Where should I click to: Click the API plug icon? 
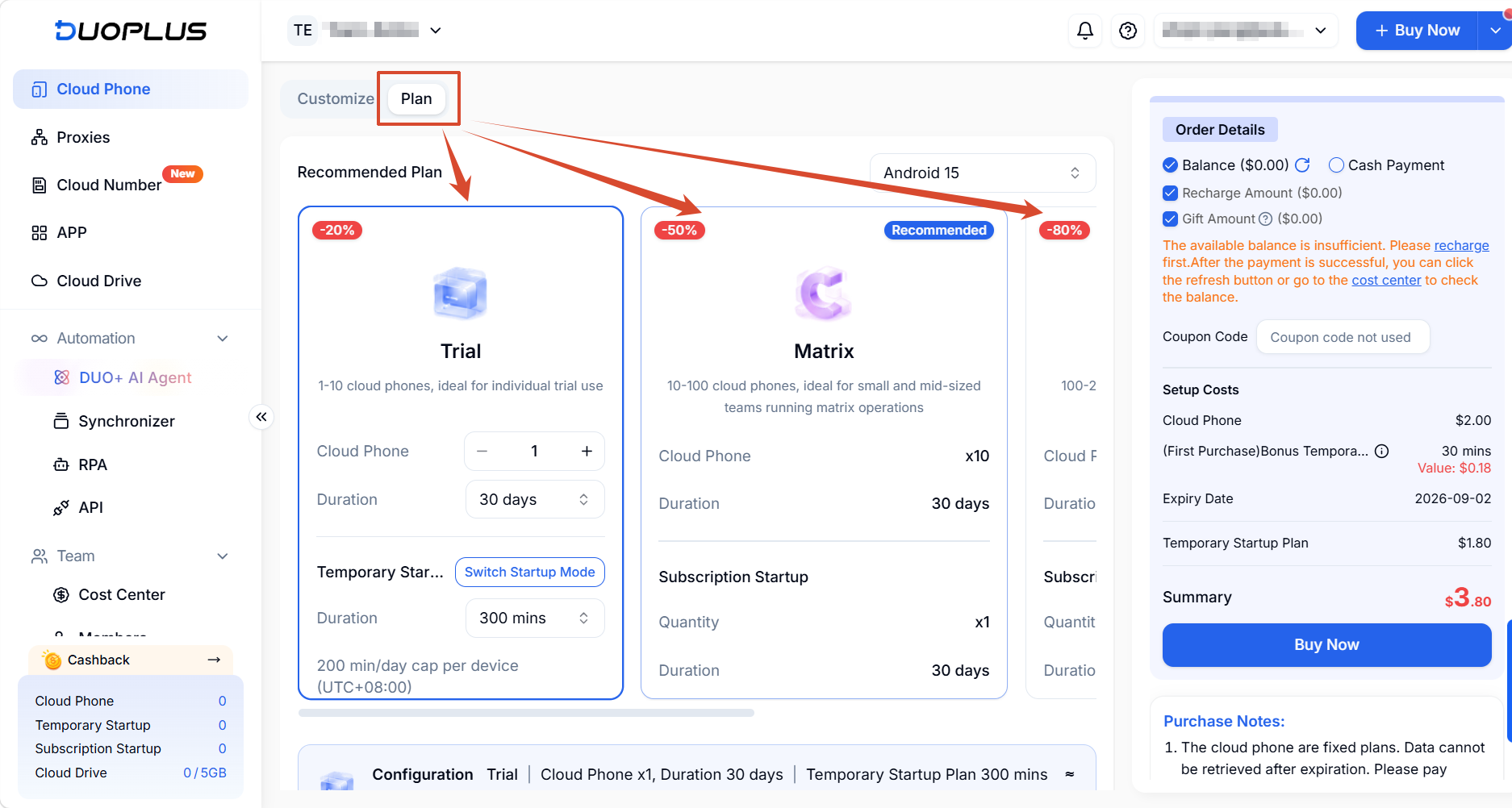61,507
